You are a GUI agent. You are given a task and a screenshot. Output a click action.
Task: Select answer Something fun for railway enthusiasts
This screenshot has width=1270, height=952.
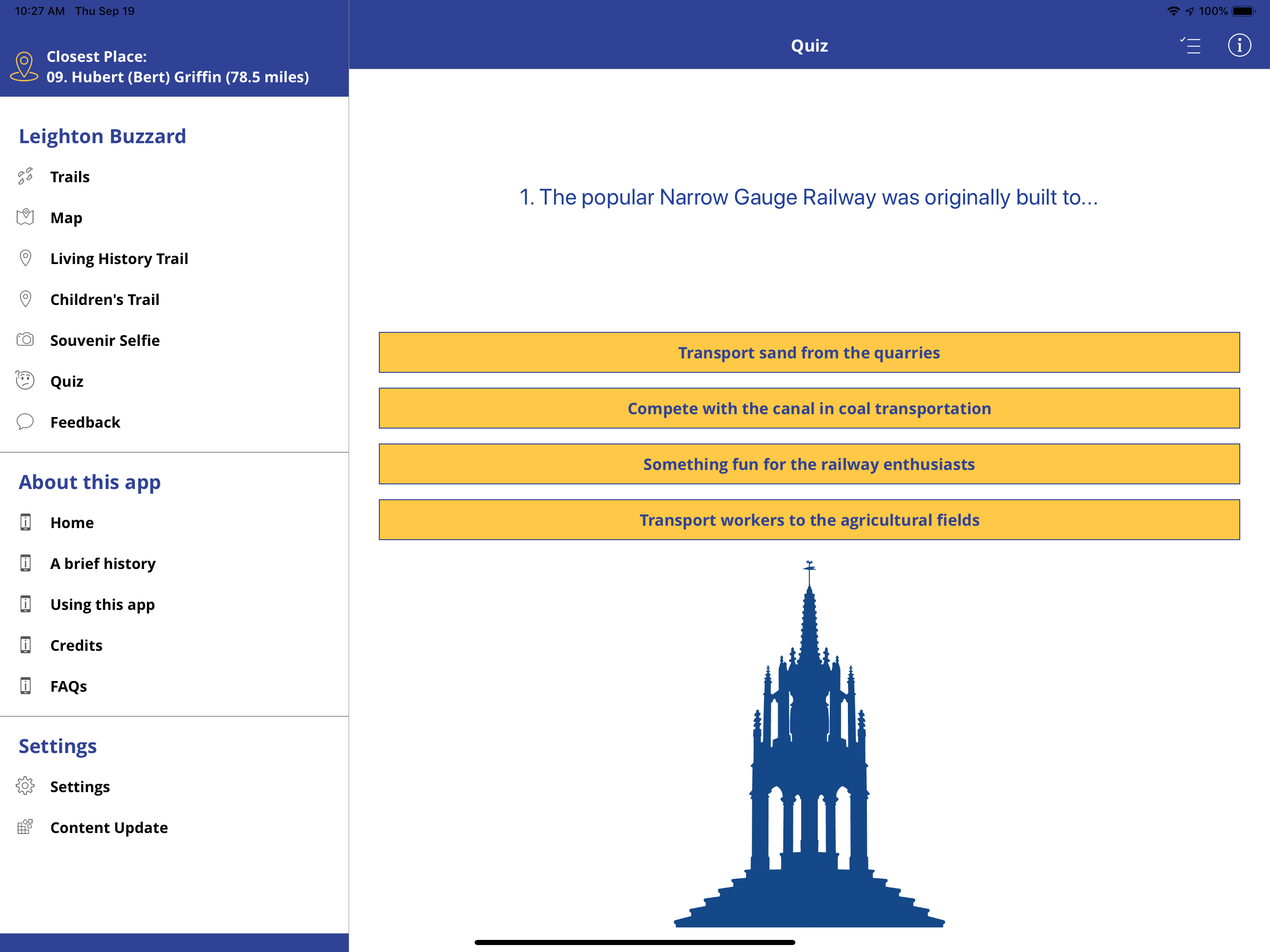(808, 464)
